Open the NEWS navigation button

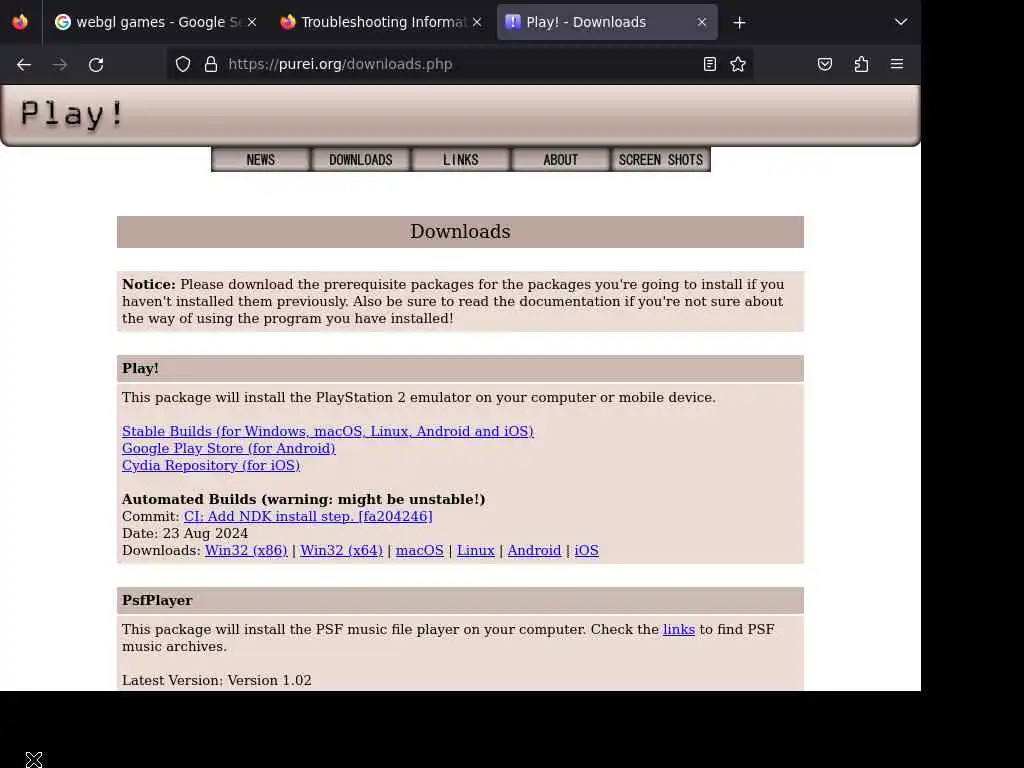[x=261, y=160]
